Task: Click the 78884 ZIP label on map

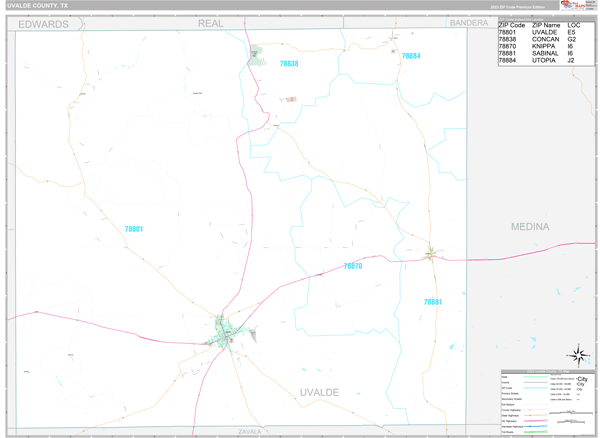Action: 410,56
